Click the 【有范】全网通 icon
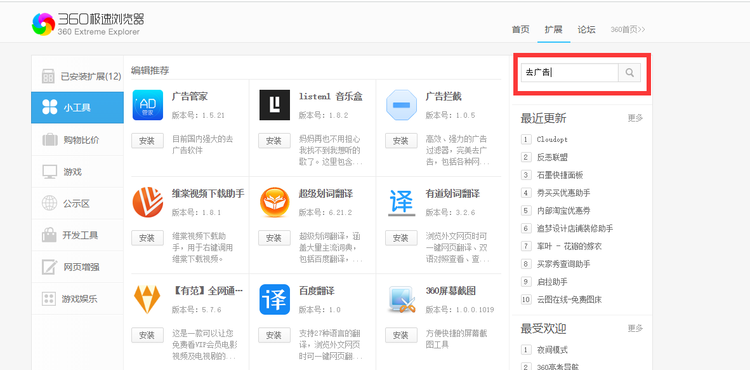Image resolution: width=754 pixels, height=378 pixels. pyautogui.click(x=147, y=299)
